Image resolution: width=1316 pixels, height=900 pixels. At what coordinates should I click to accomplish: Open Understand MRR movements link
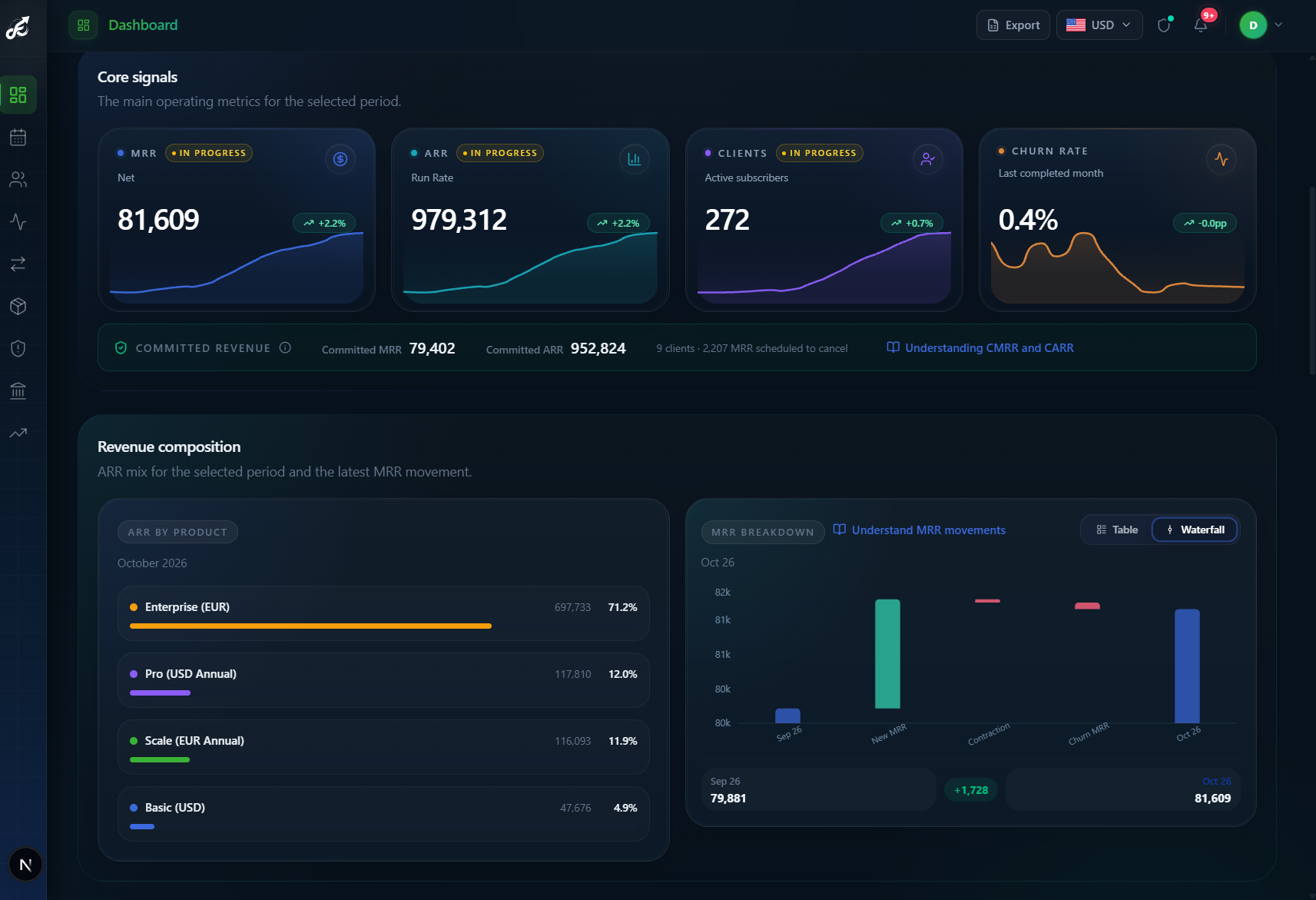point(920,530)
